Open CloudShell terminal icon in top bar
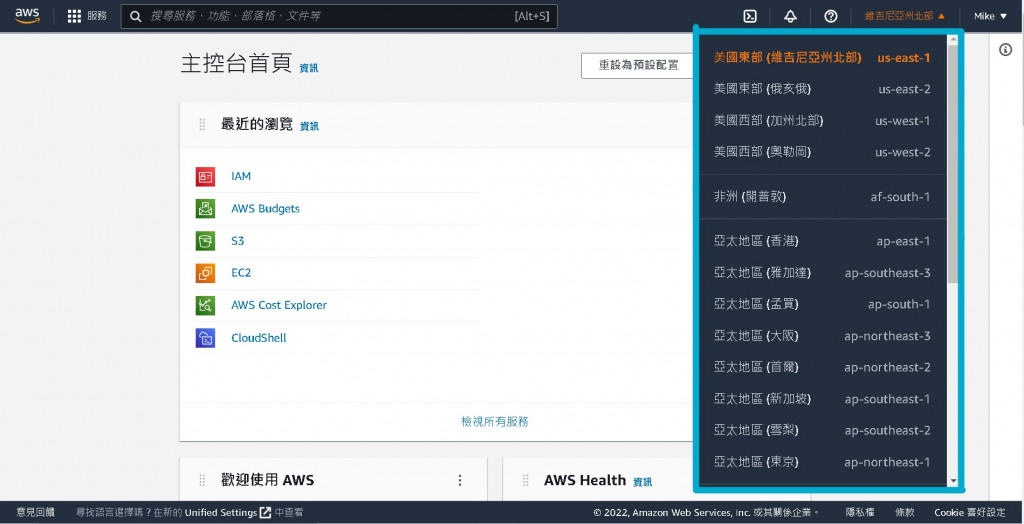This screenshot has width=1024, height=524. tap(750, 16)
